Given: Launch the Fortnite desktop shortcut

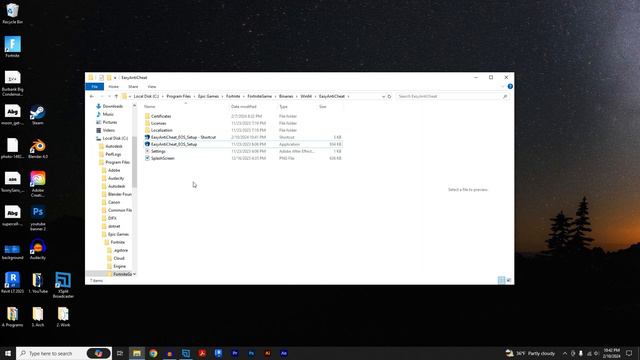Looking at the screenshot, I should tap(12, 47).
